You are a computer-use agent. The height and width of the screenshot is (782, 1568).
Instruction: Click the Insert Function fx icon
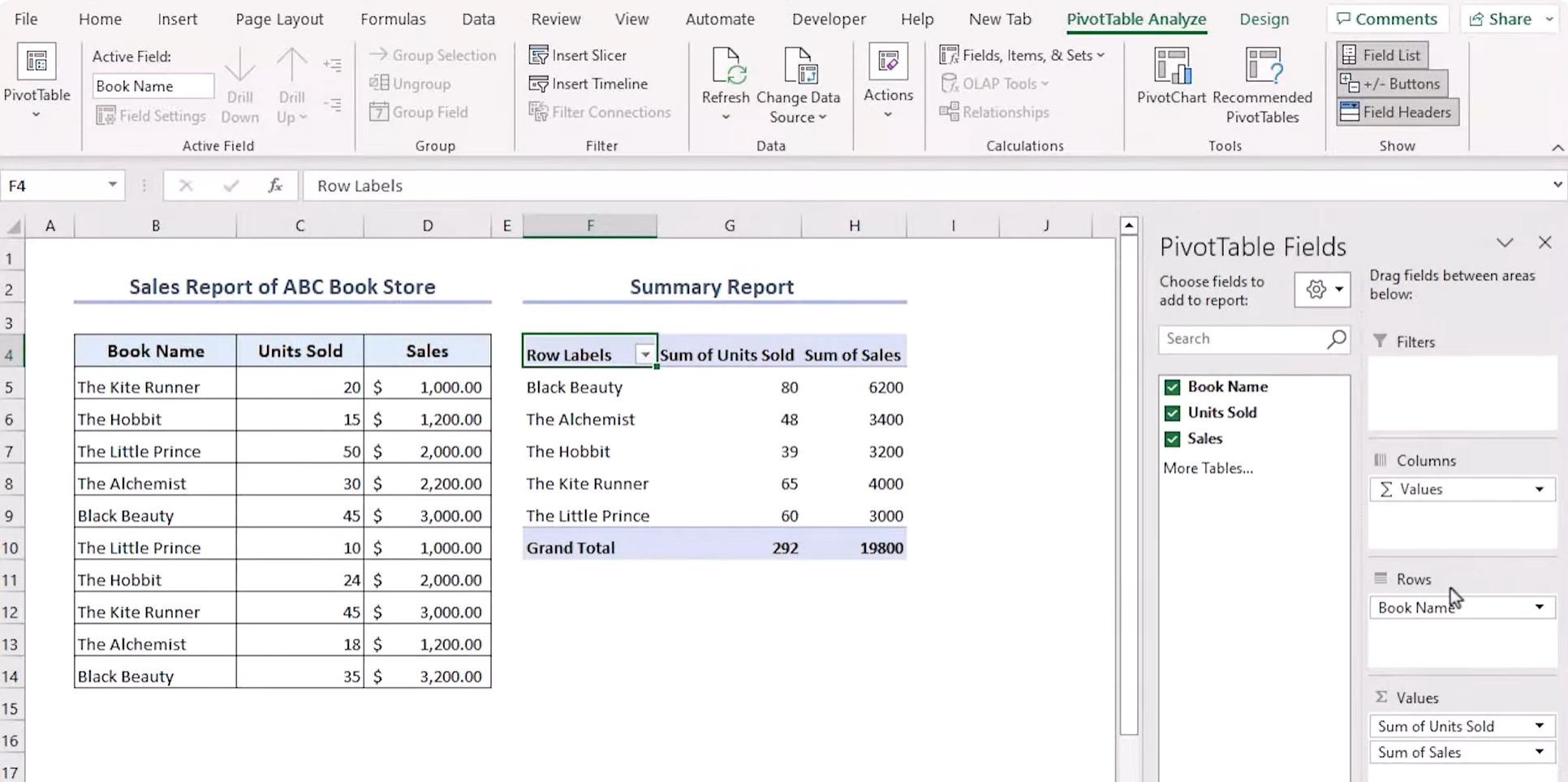point(275,186)
